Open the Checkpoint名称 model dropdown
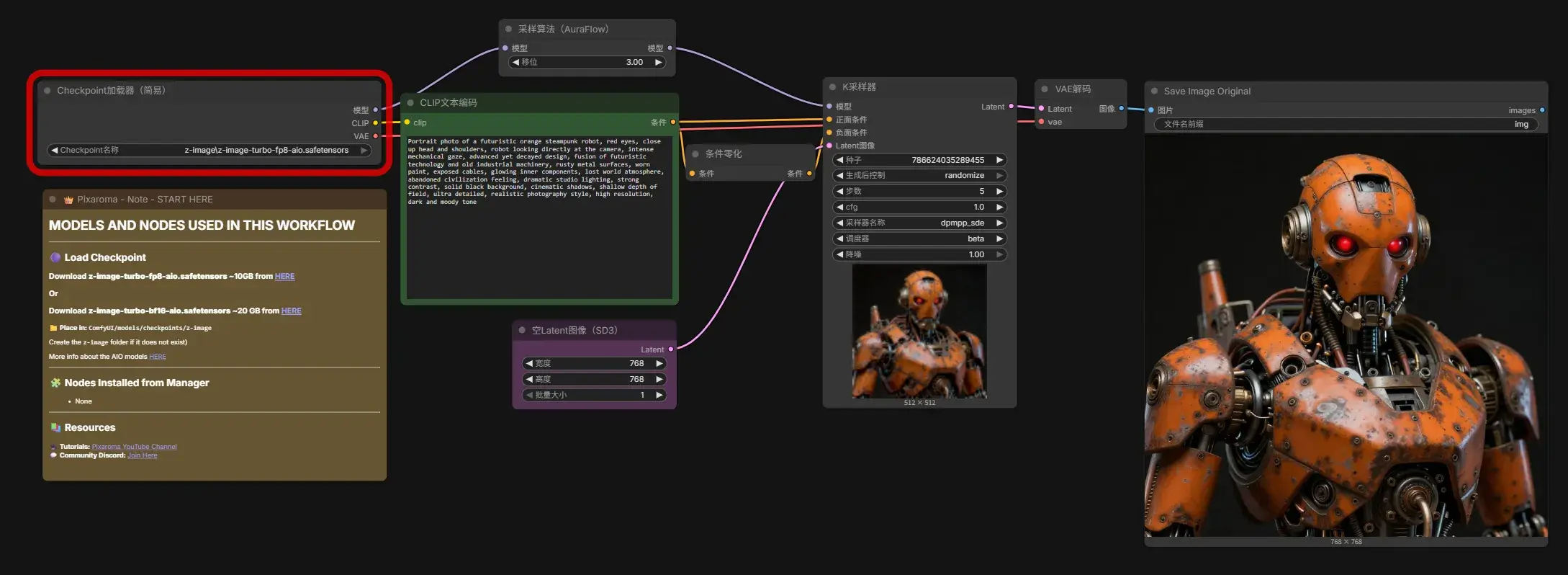Image resolution: width=1568 pixels, height=575 pixels. pyautogui.click(x=209, y=151)
